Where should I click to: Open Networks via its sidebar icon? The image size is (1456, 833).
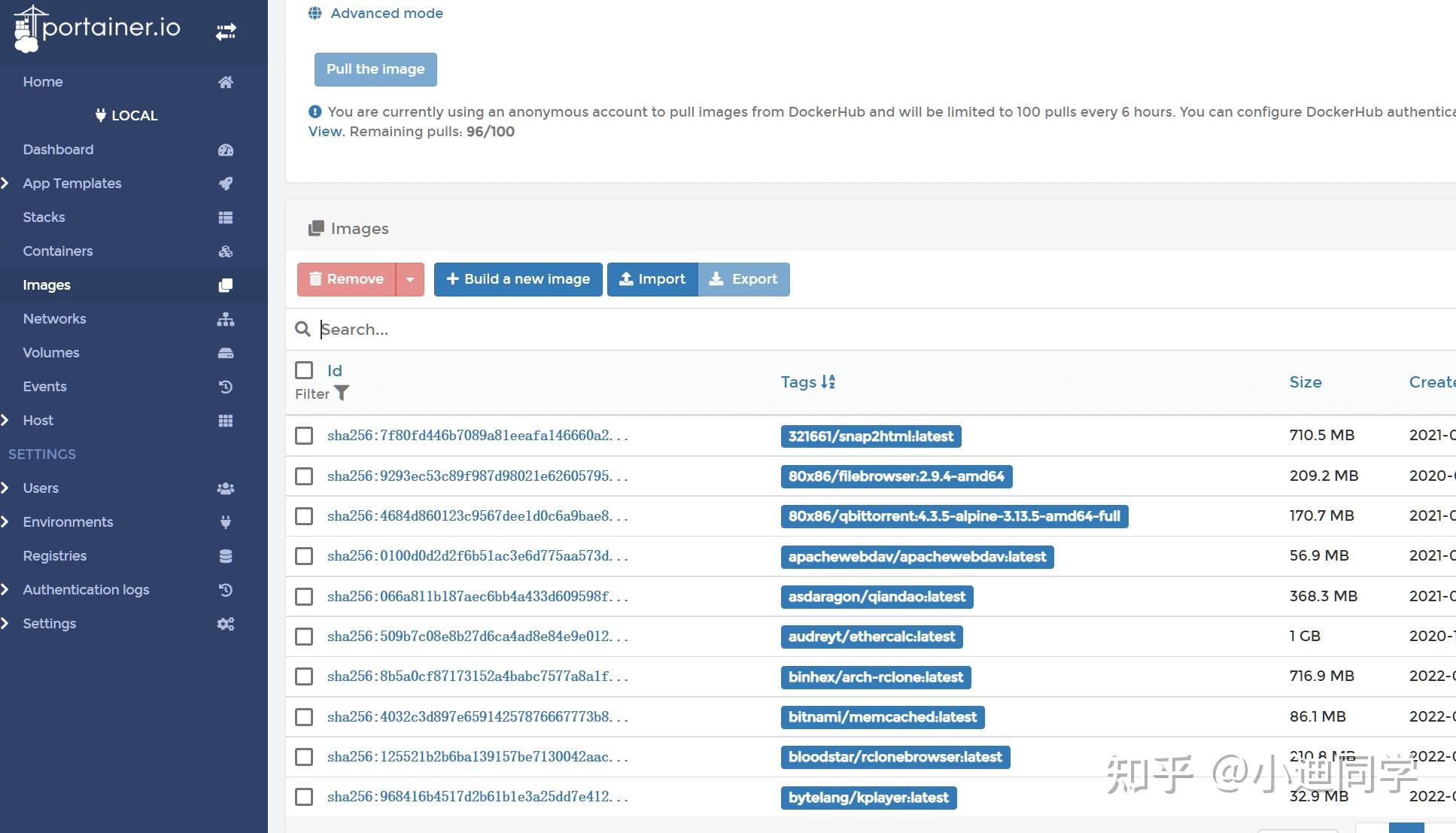tap(226, 319)
